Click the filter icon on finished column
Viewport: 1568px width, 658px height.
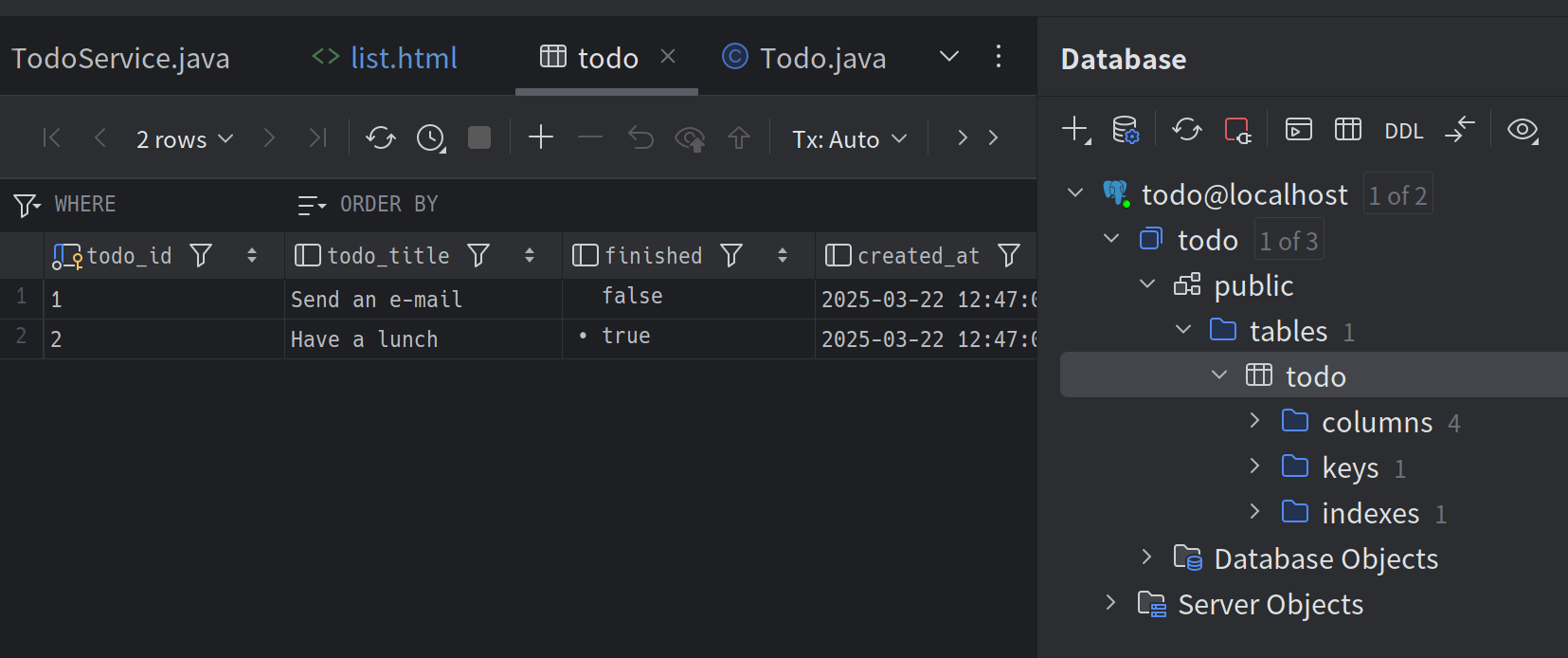coord(730,255)
